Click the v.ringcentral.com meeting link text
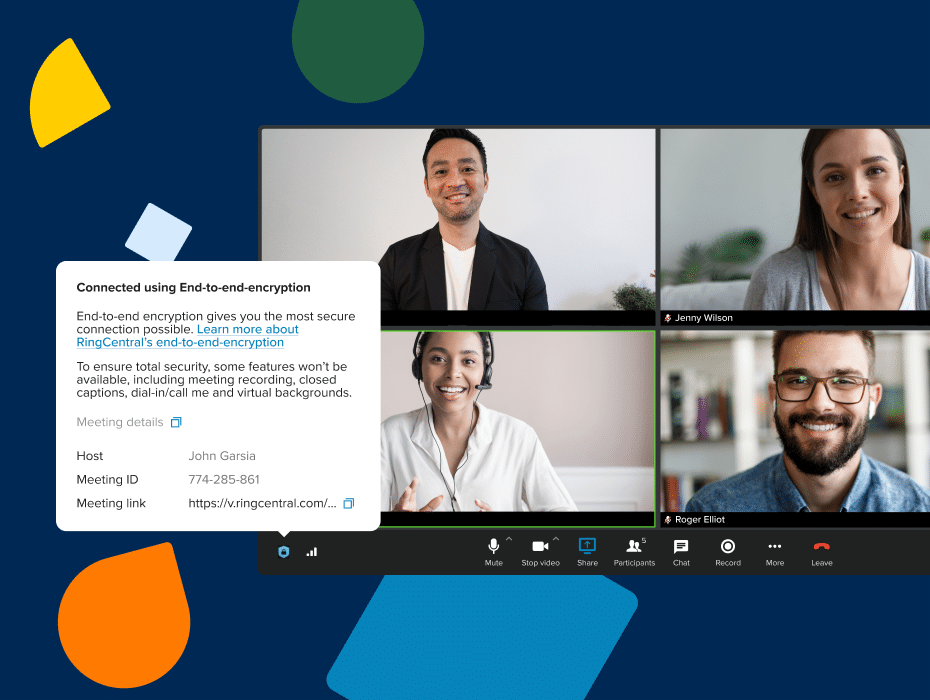930x700 pixels. tap(262, 503)
